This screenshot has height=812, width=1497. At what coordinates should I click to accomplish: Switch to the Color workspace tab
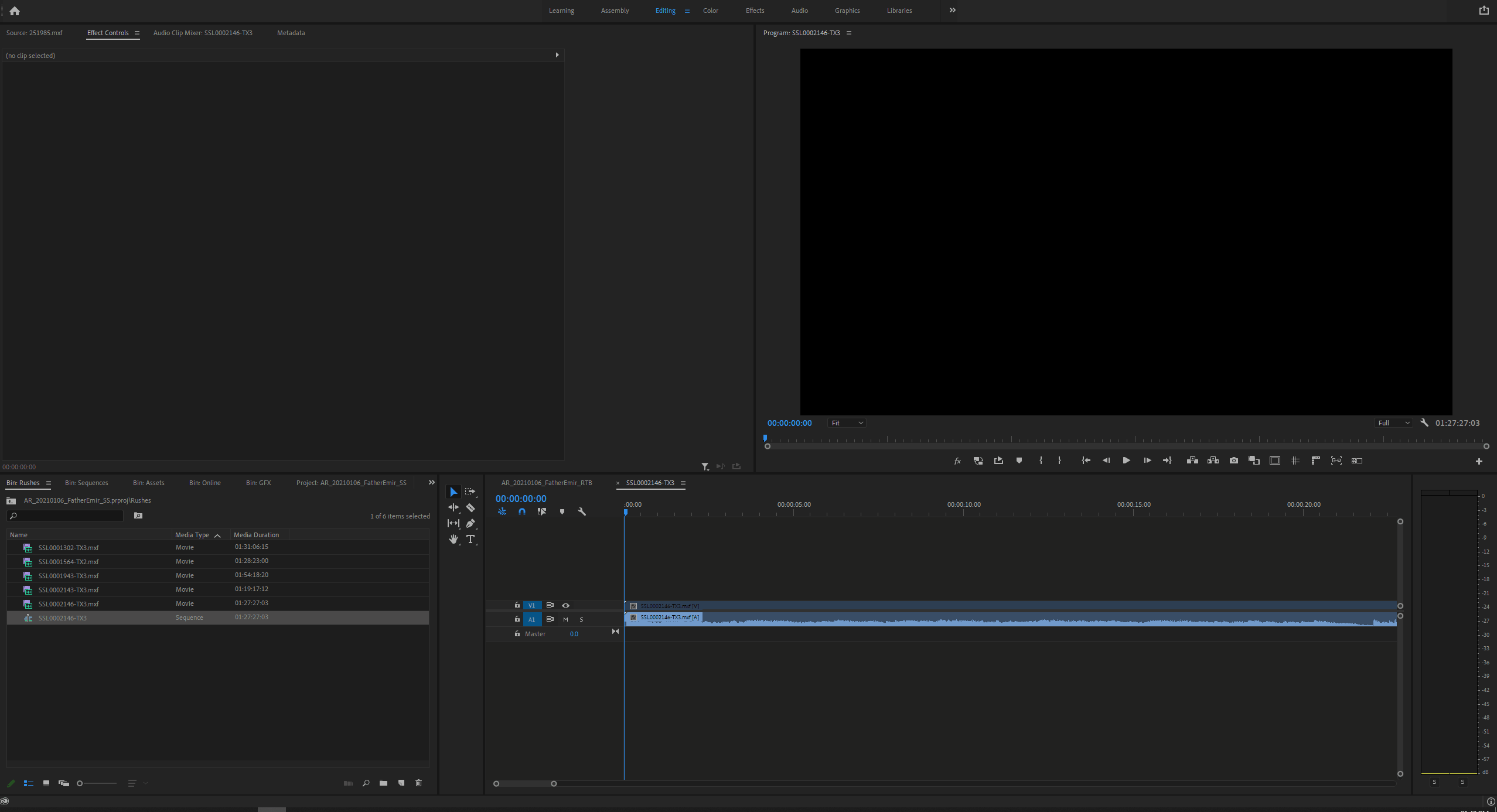click(x=710, y=11)
